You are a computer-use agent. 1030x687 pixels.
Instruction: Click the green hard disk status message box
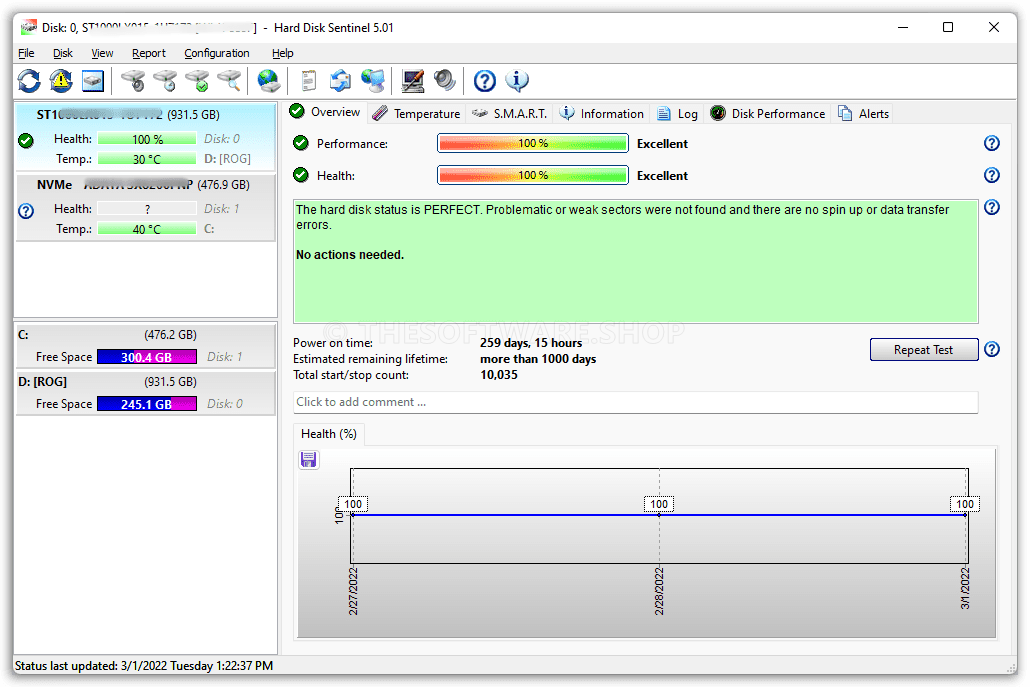635,261
